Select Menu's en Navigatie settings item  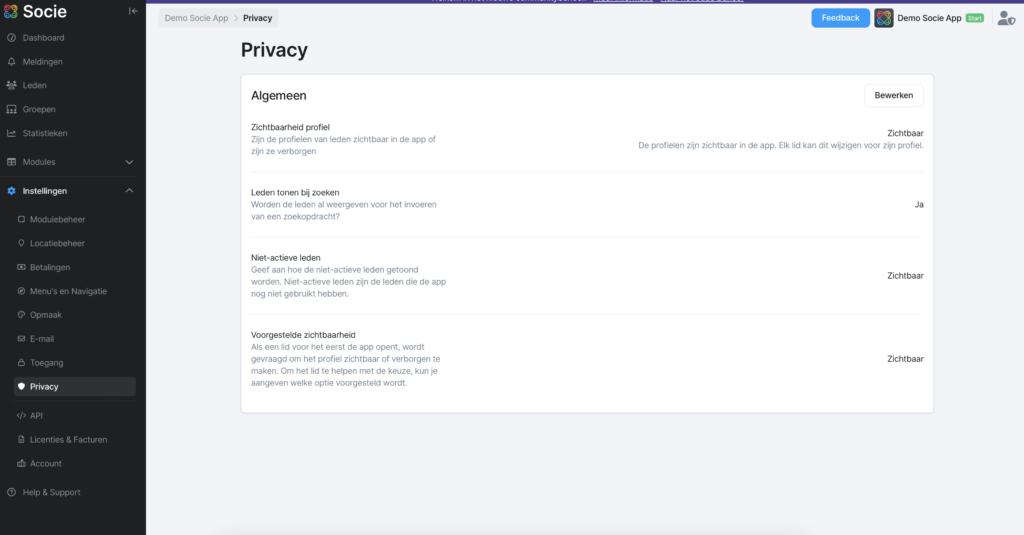click(x=68, y=291)
